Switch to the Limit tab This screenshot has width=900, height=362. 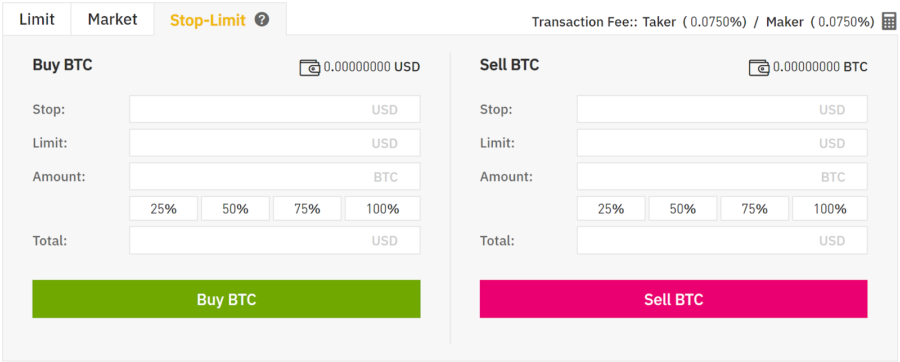click(x=37, y=20)
